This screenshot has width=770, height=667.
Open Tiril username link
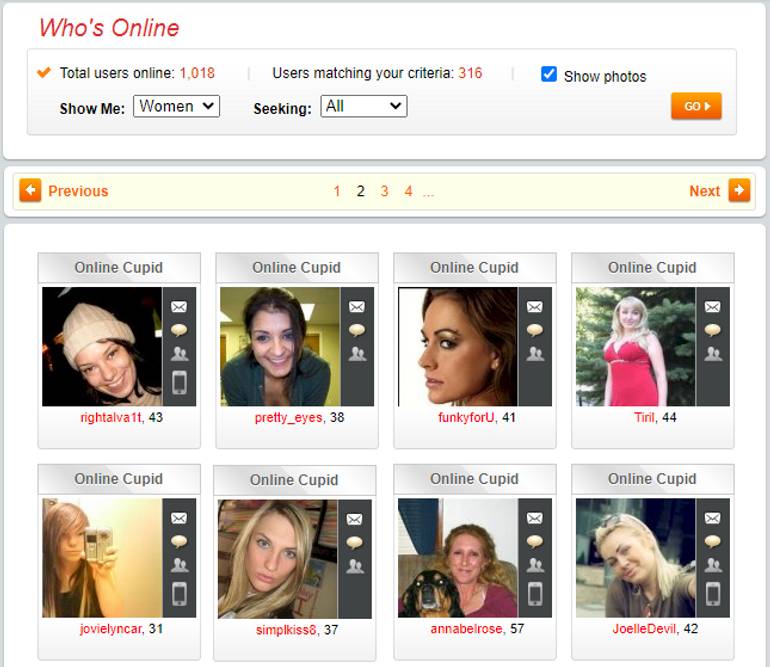[644, 417]
